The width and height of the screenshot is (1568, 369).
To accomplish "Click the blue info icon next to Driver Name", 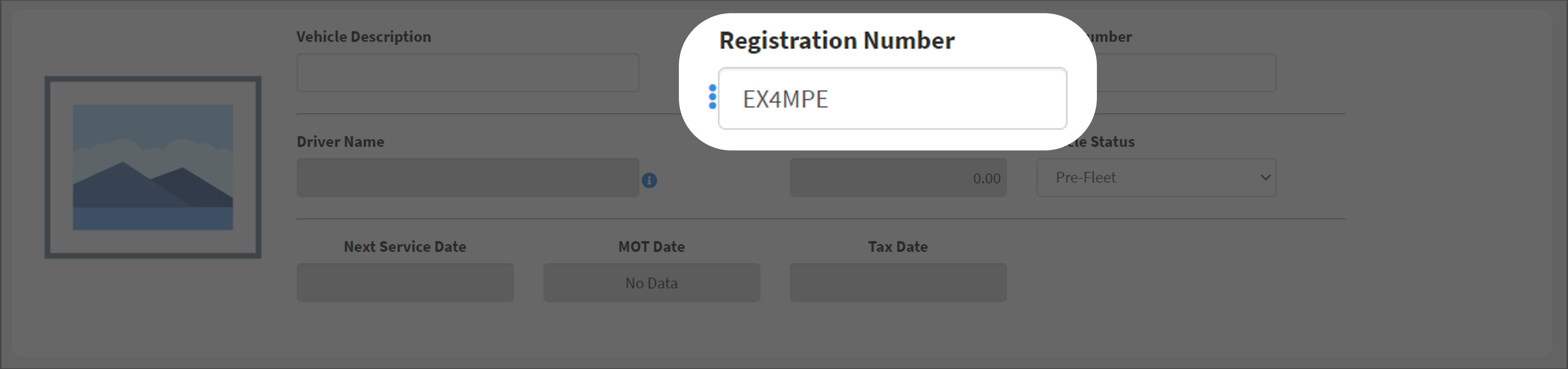I will [x=650, y=180].
